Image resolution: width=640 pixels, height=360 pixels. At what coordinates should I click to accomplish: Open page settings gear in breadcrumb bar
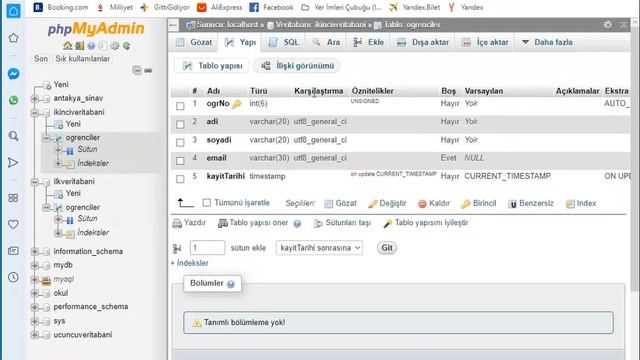coord(608,24)
